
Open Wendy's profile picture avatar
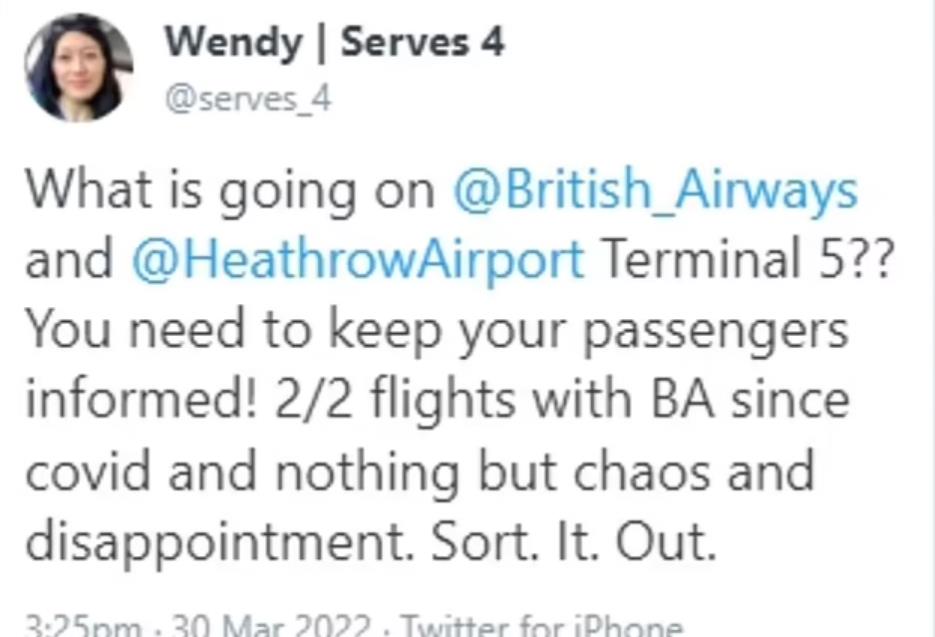coord(79,68)
